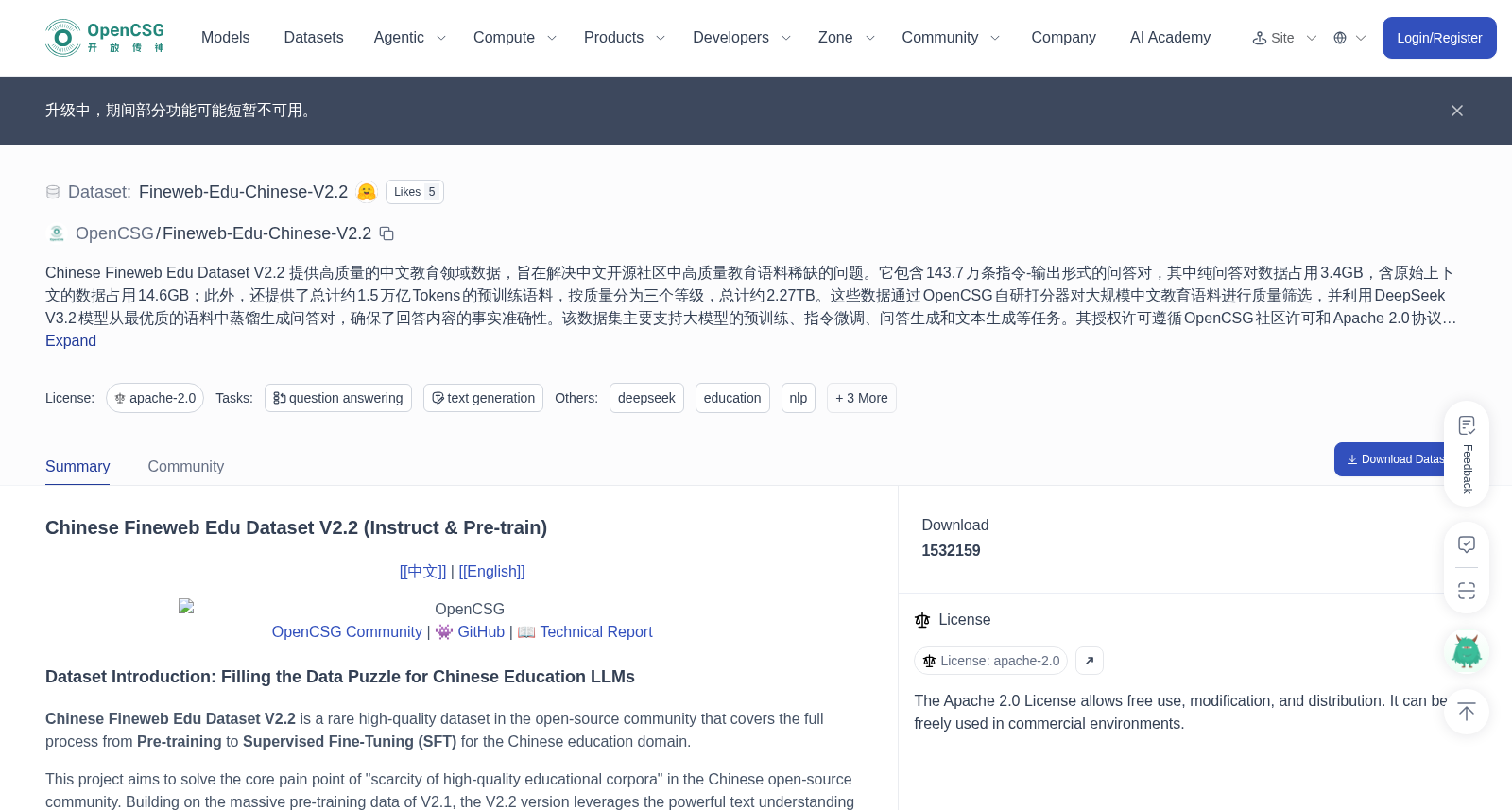1512x810 pixels.
Task: Select the apache-2.0 license tag
Action: [155, 398]
